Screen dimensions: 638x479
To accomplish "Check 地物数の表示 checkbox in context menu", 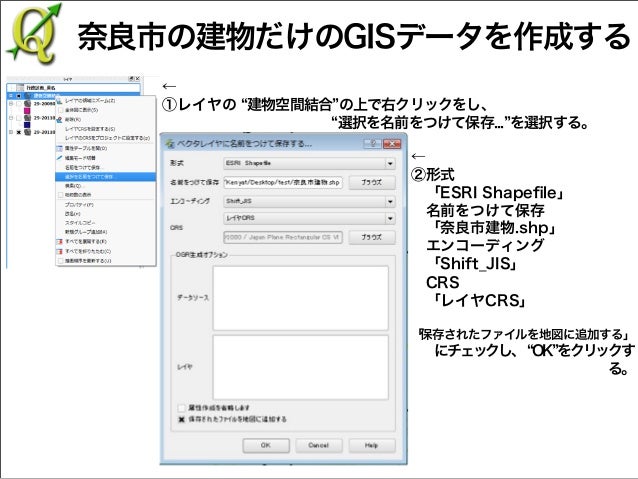I will click(x=61, y=195).
